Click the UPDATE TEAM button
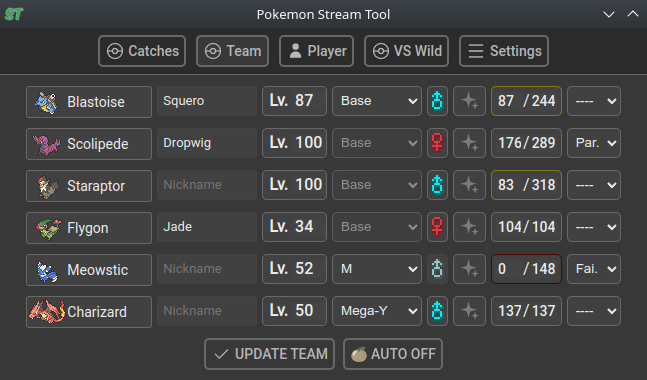Viewport: 647px width, 380px height. point(269,354)
